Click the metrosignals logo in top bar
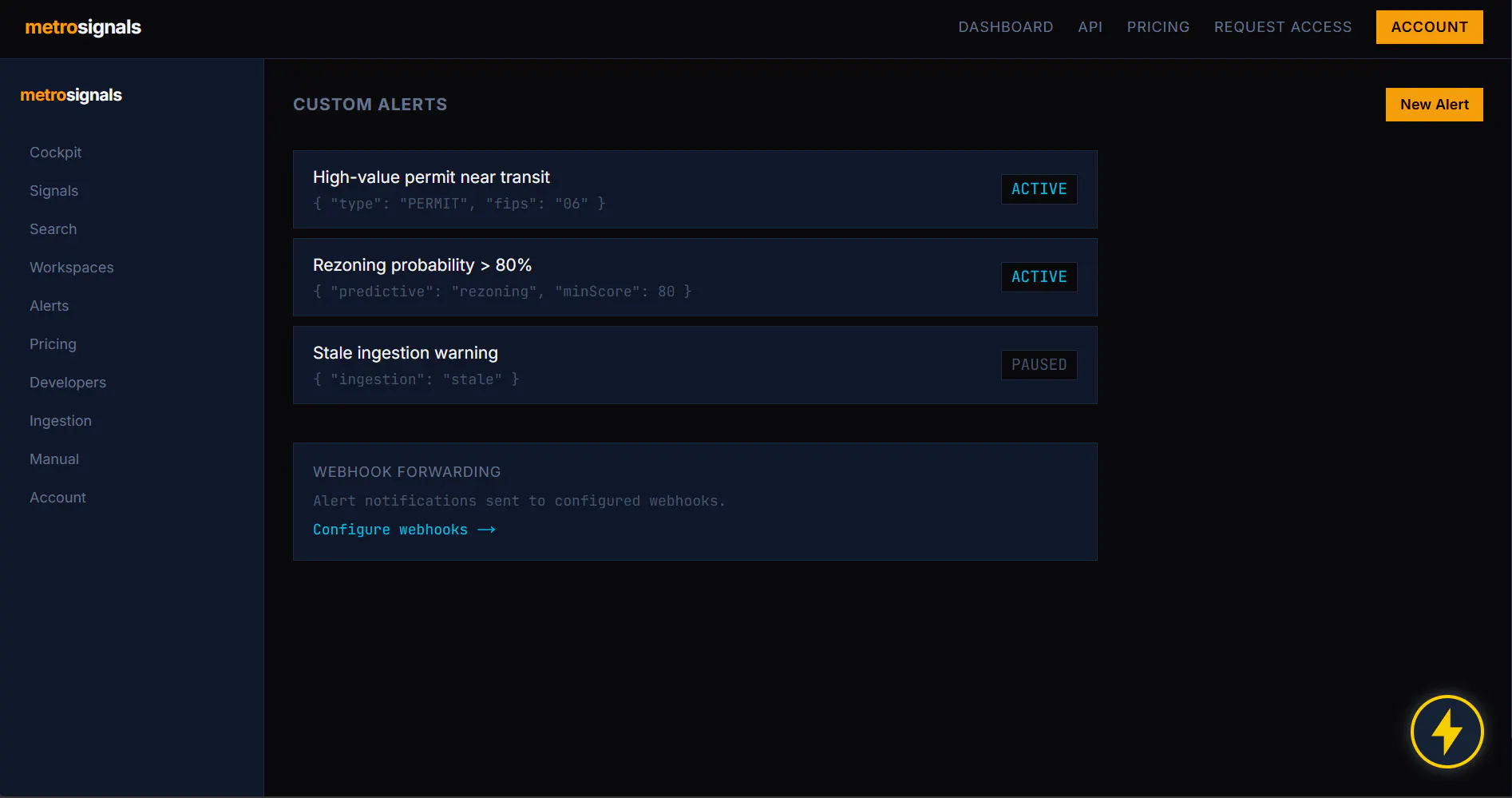The image size is (1512, 798). (83, 27)
